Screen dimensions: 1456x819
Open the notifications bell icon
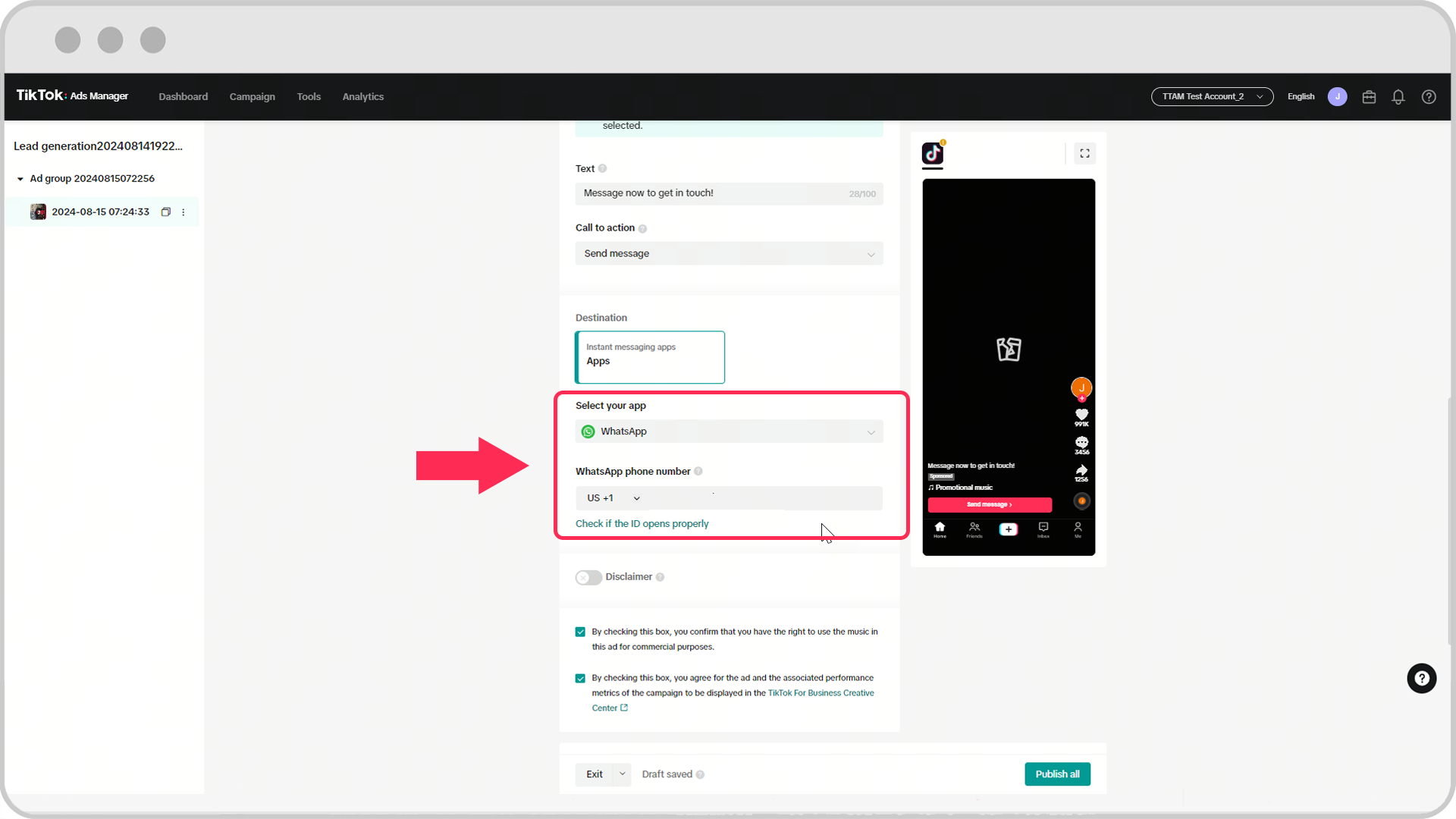(x=1398, y=97)
